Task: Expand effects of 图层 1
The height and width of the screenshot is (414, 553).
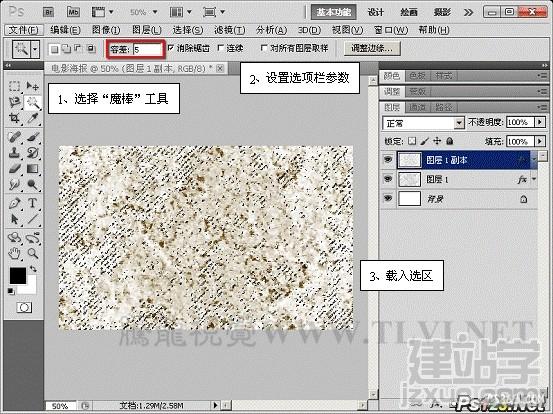Action: pyautogui.click(x=534, y=179)
